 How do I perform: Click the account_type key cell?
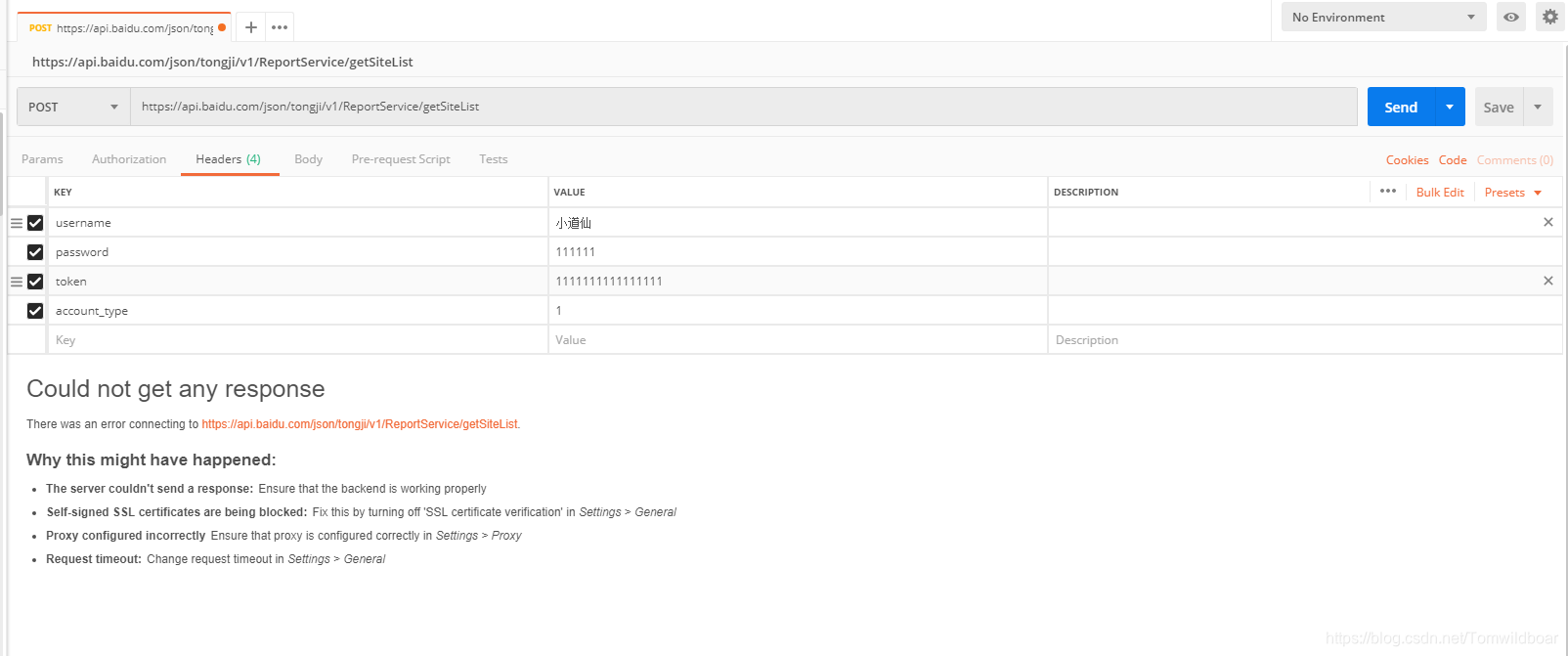[297, 311]
